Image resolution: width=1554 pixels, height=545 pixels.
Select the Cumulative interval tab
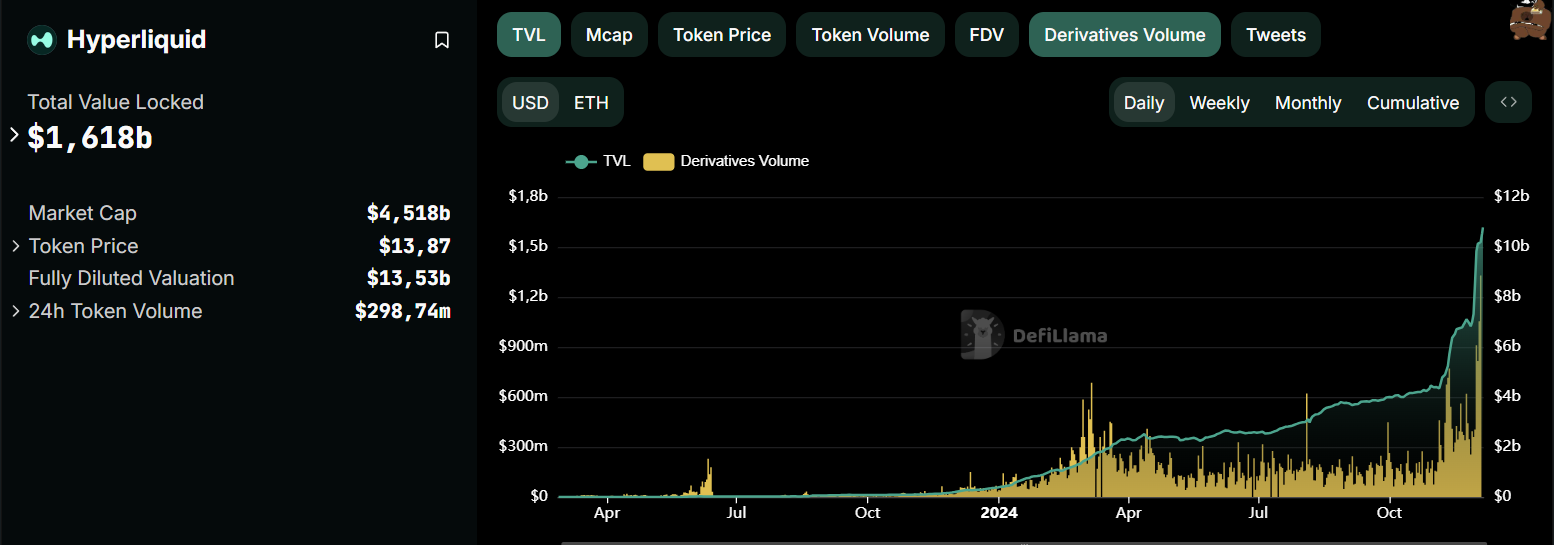click(1413, 103)
